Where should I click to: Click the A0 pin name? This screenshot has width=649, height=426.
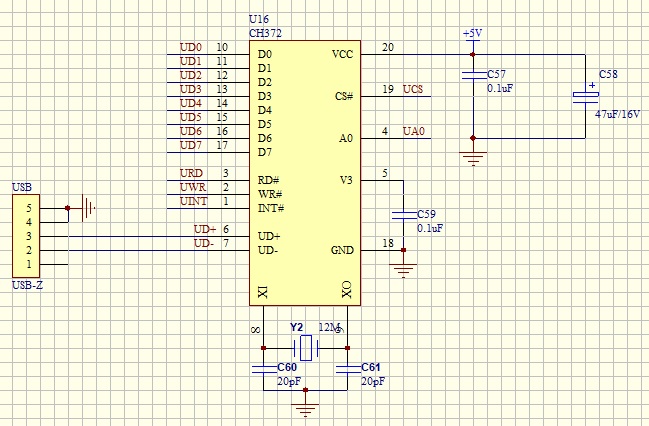[346, 138]
